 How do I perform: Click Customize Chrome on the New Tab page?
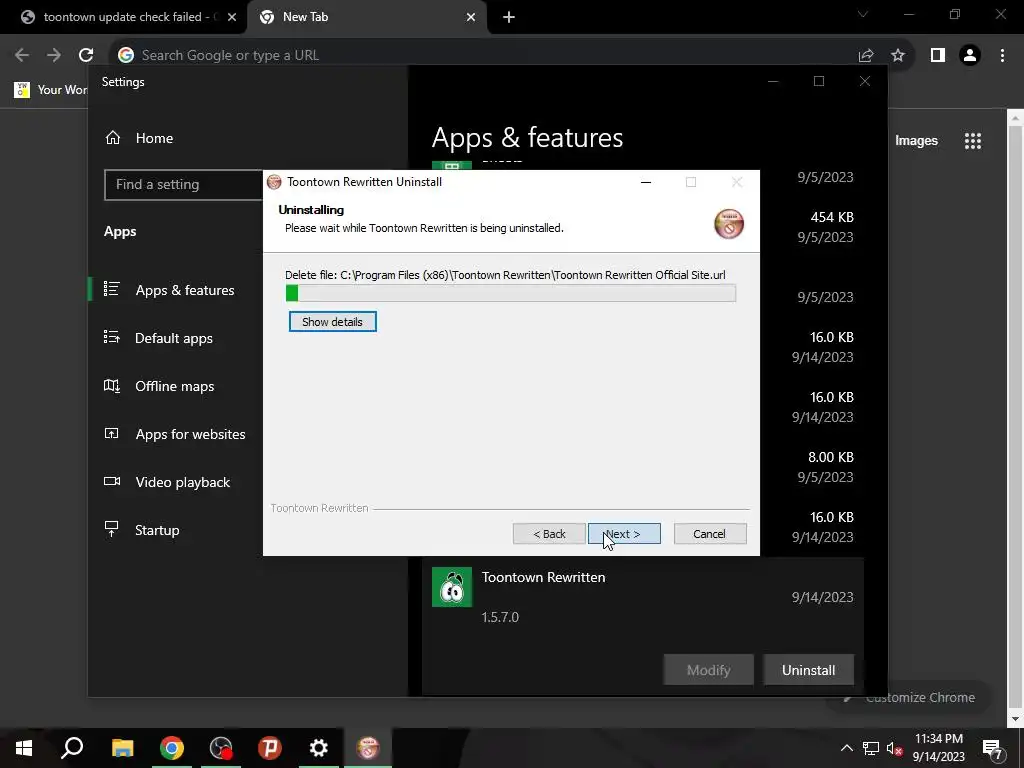pyautogui.click(x=912, y=697)
